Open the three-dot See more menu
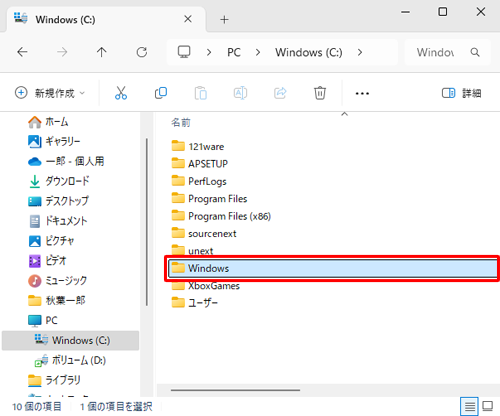This screenshot has height=416, width=500. point(362,93)
